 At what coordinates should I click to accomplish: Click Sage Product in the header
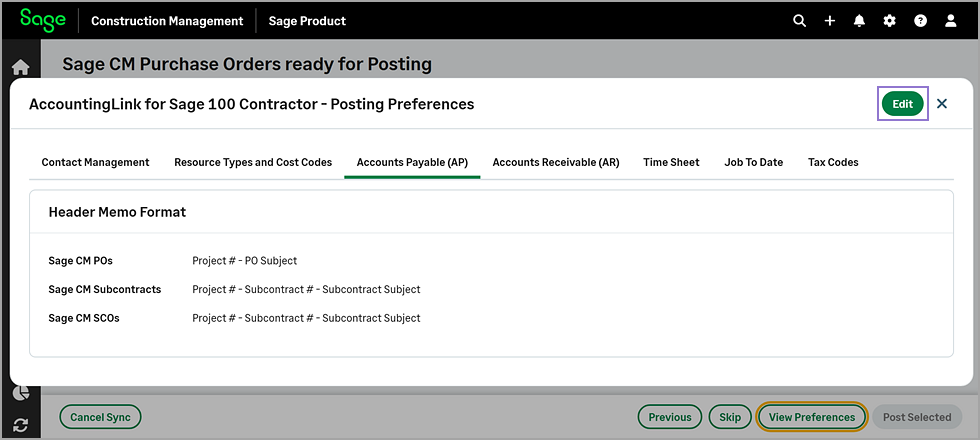click(x=307, y=21)
